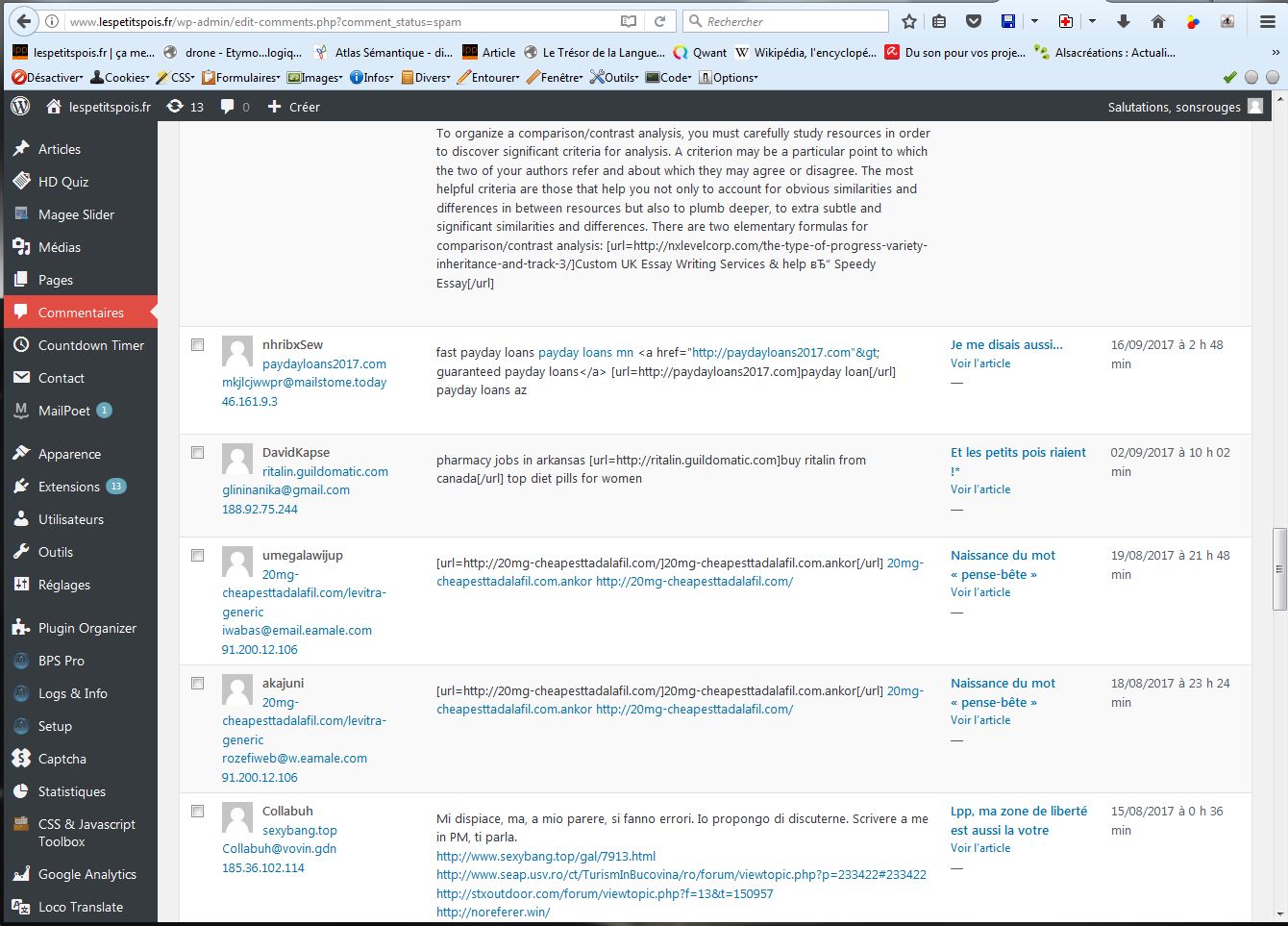Open downloads arrow icon in toolbar
This screenshot has height=926, width=1288.
pyautogui.click(x=1123, y=21)
